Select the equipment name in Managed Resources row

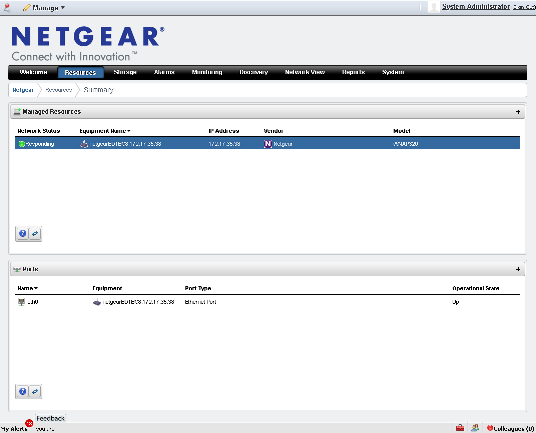(126, 144)
